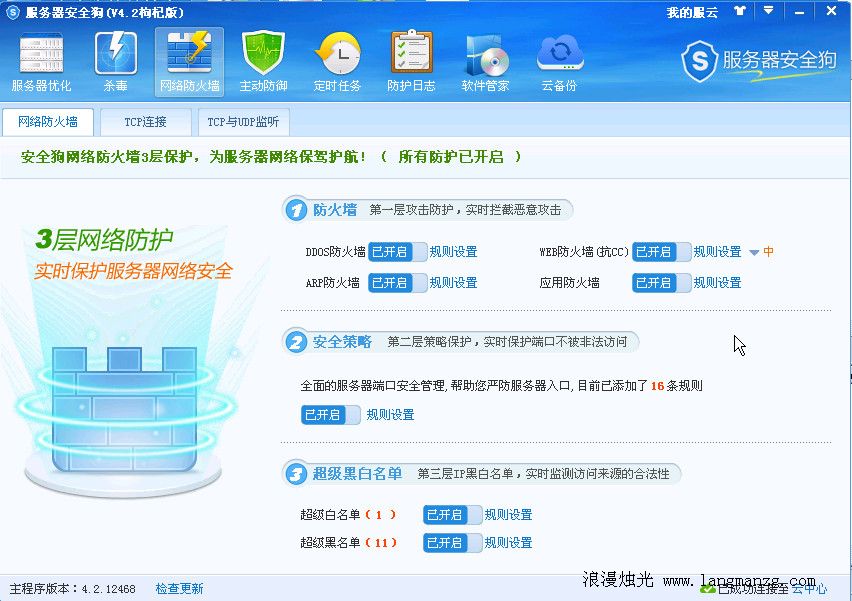
Task: Click the 超级白名单 count (1)
Action: point(380,515)
